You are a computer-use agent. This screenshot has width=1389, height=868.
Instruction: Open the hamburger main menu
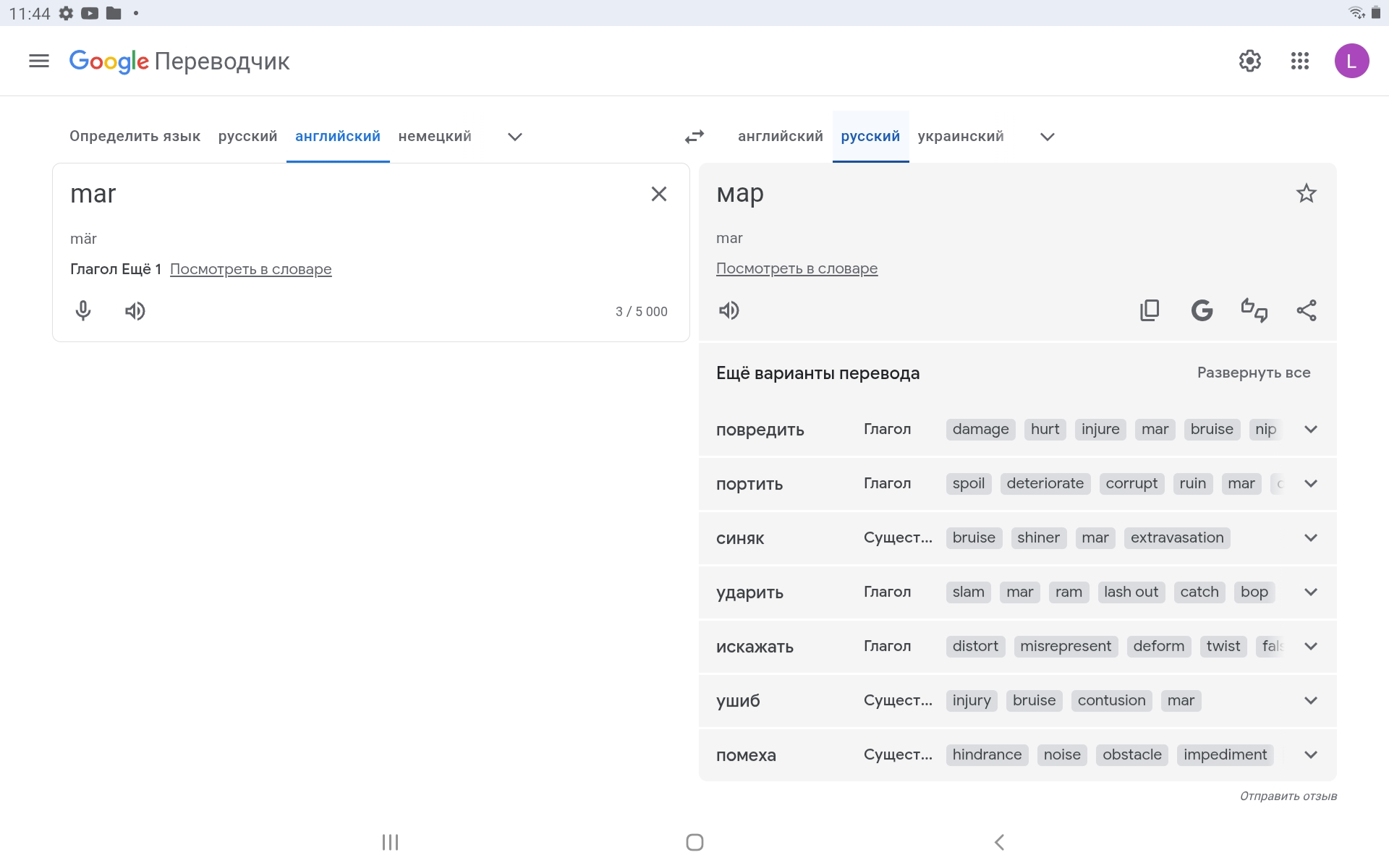[39, 61]
